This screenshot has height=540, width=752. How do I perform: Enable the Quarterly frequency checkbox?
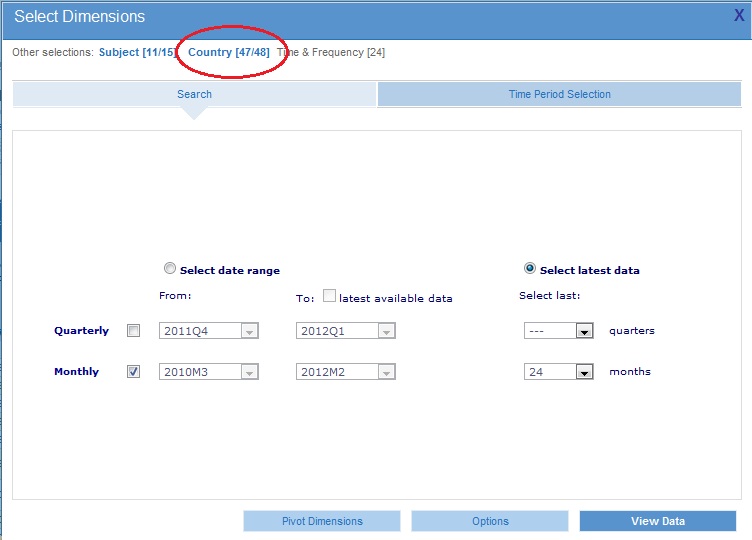(134, 331)
